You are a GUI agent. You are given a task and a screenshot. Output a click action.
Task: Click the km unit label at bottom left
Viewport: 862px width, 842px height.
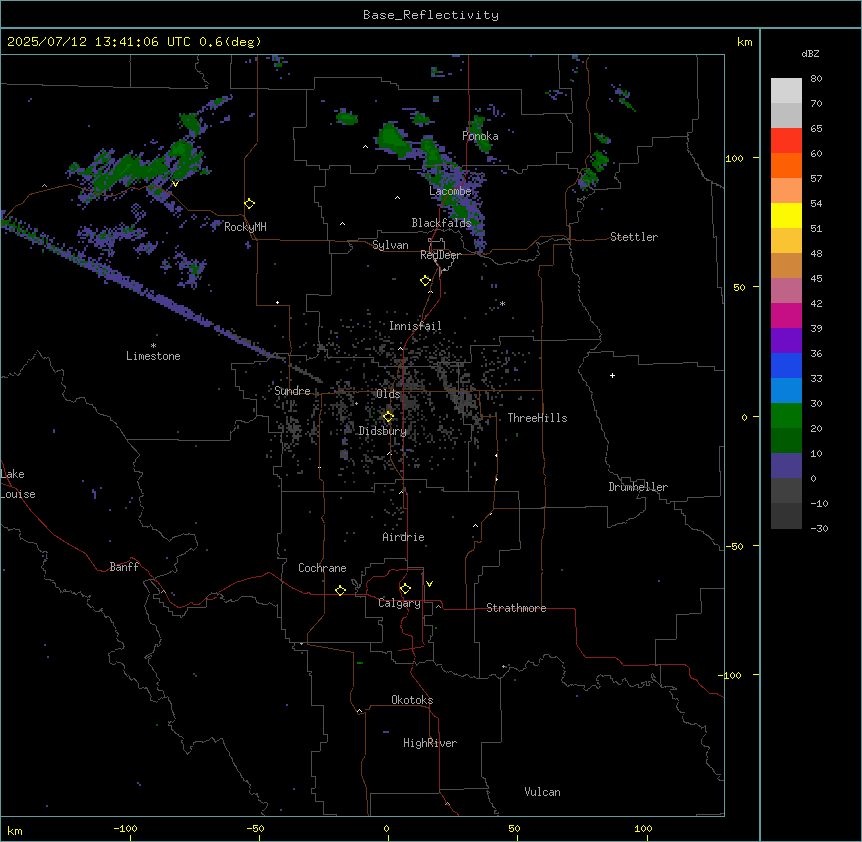[15, 831]
